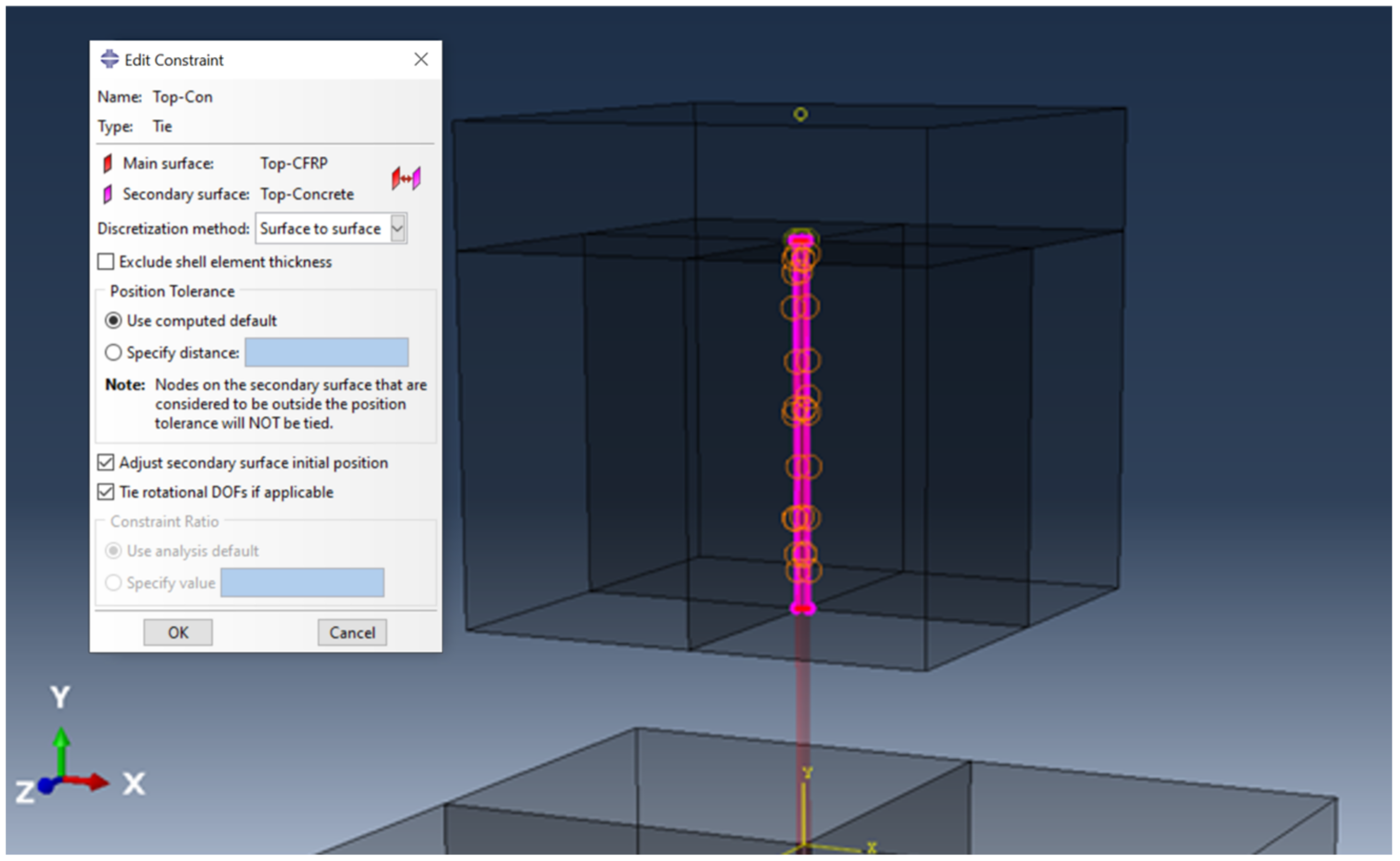The width and height of the screenshot is (1400, 861).
Task: Click the red Main surface edit icon
Action: [107, 164]
